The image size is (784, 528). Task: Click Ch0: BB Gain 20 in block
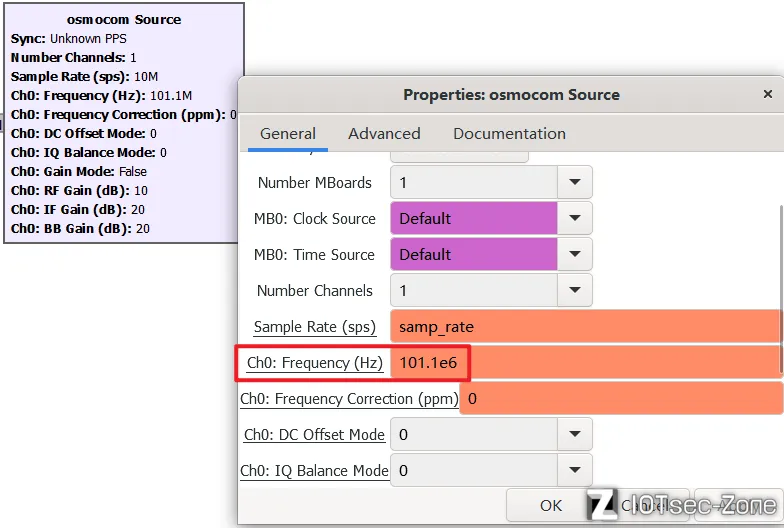[x=80, y=228]
